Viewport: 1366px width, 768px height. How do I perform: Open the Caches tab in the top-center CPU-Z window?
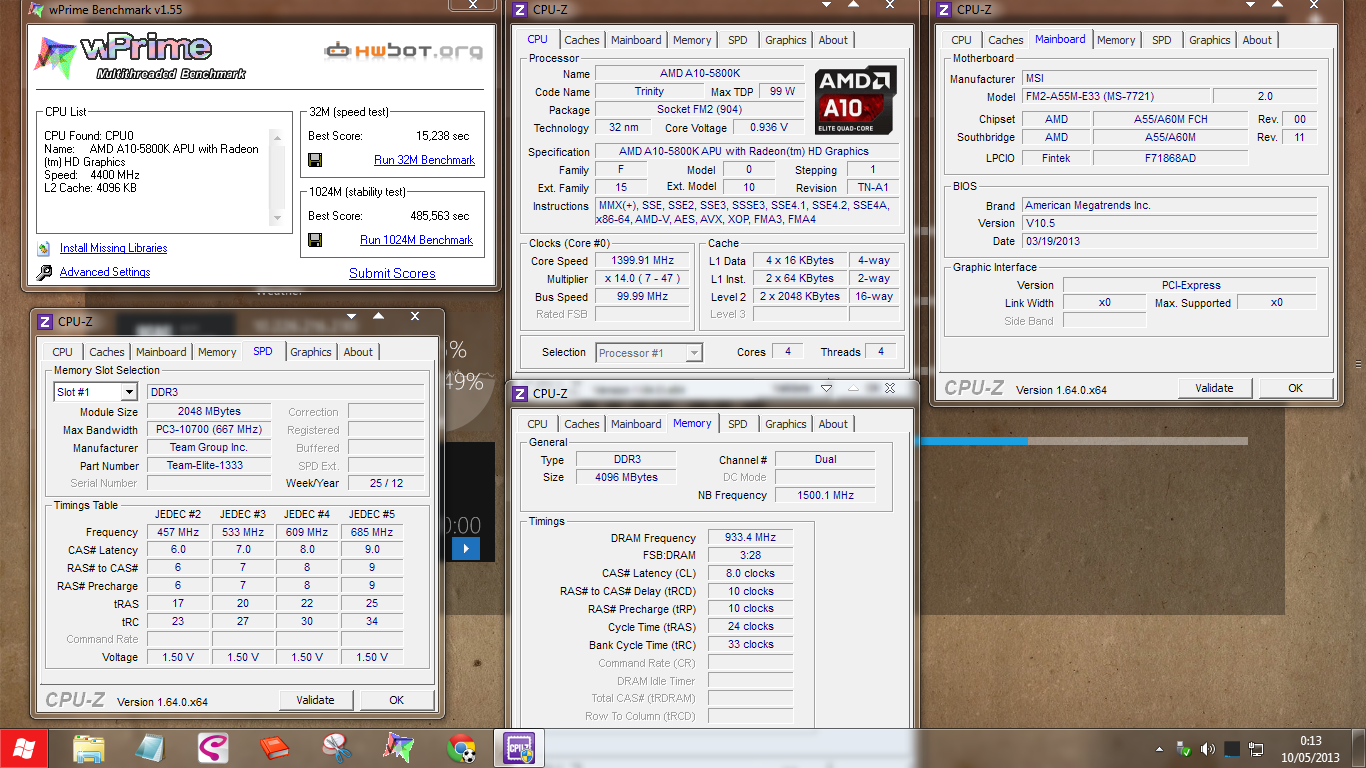(581, 40)
